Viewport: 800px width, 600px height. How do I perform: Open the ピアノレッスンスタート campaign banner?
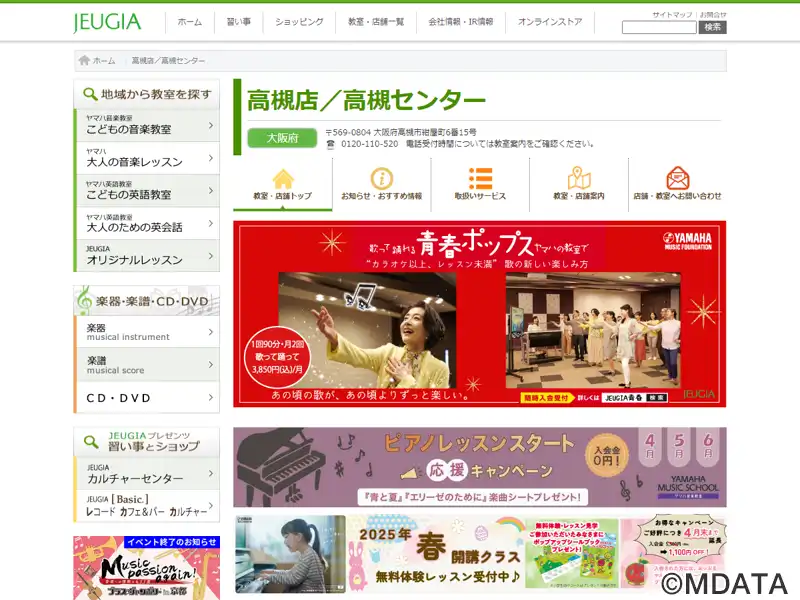pos(480,467)
